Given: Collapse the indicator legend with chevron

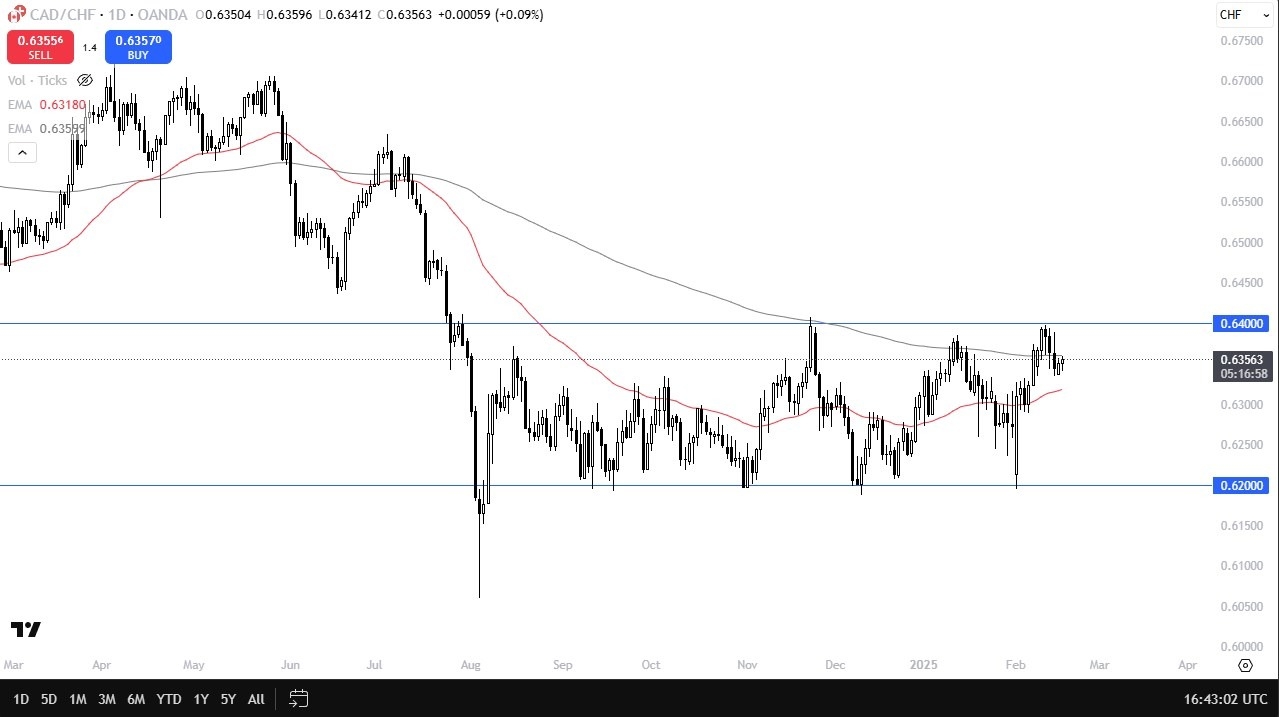Looking at the screenshot, I should click(22, 153).
